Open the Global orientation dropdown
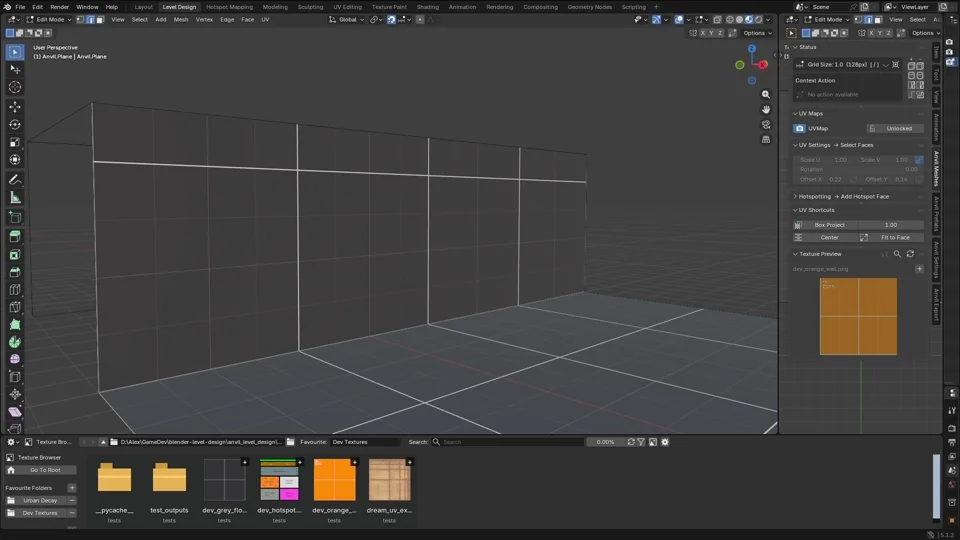This screenshot has height=540, width=960. pyautogui.click(x=347, y=20)
